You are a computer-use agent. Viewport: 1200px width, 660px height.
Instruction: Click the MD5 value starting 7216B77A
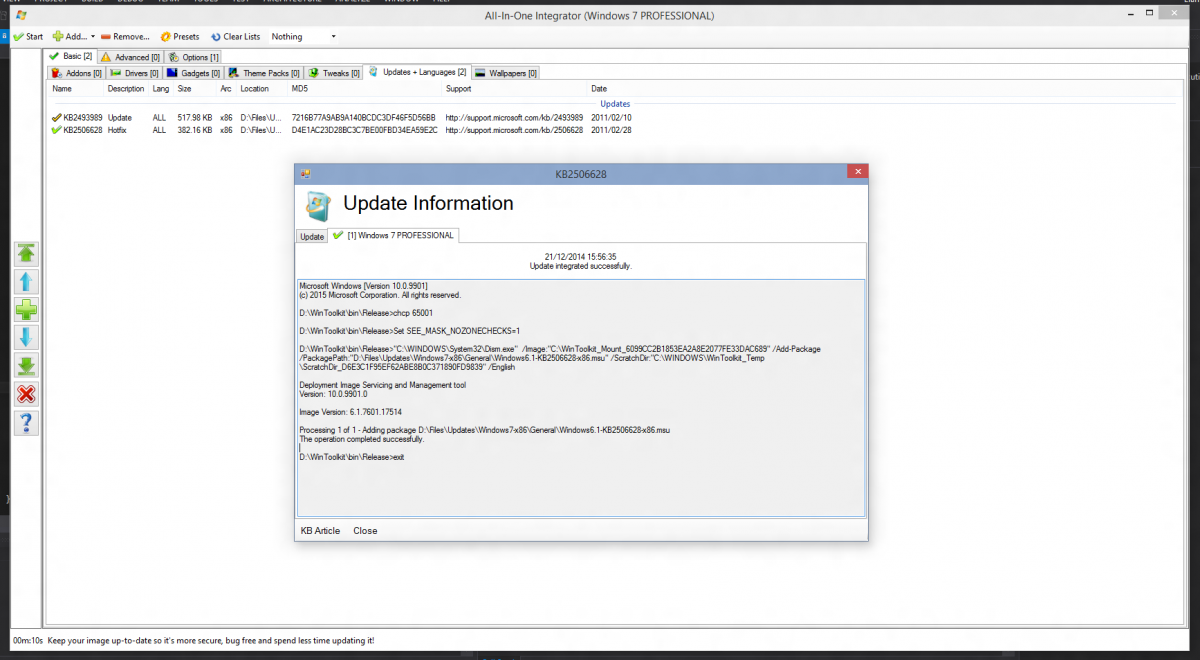(x=364, y=117)
